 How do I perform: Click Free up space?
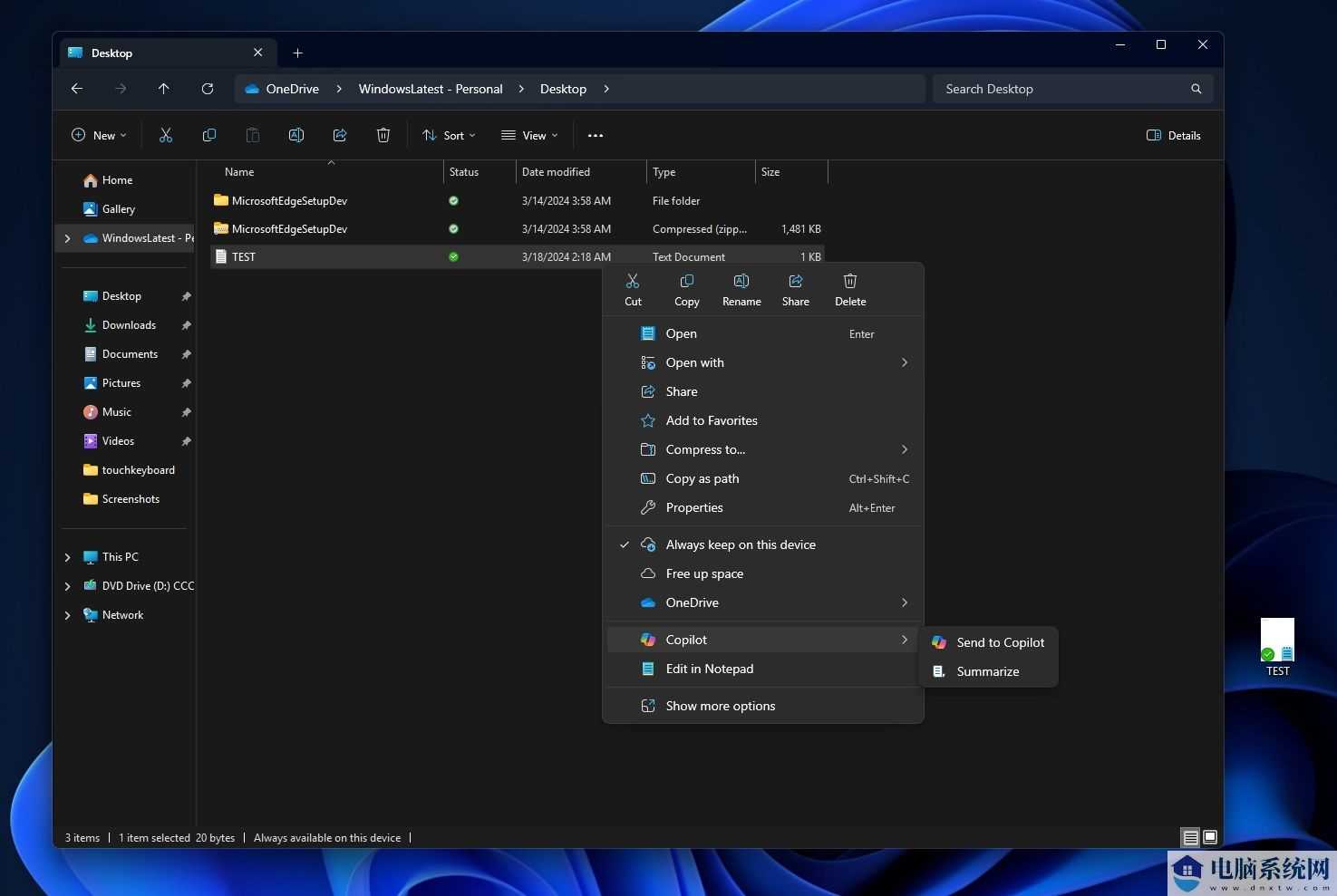763,573
